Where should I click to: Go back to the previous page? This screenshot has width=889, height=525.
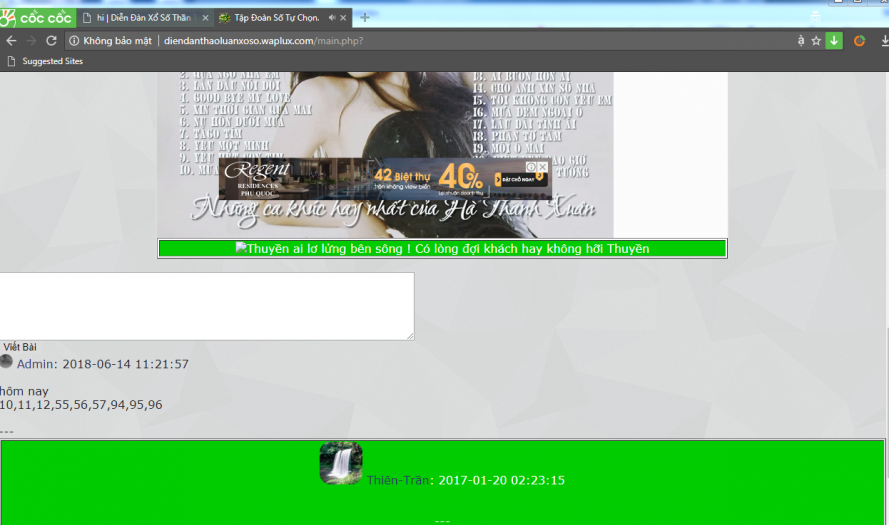11,41
